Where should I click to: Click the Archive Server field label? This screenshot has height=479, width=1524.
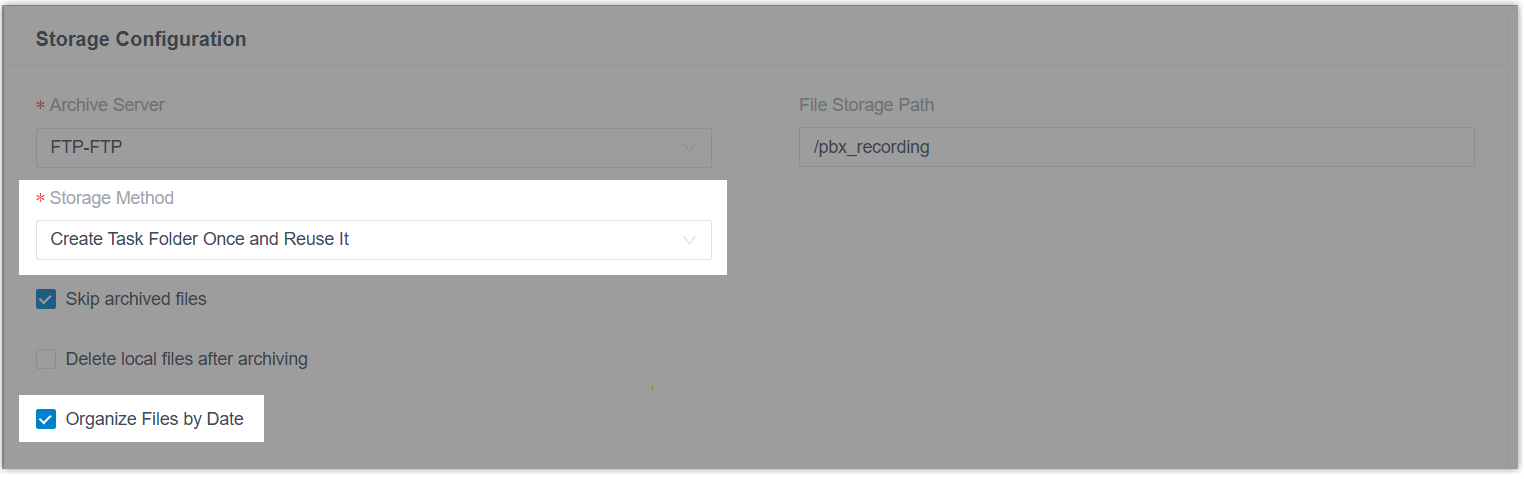click(107, 105)
